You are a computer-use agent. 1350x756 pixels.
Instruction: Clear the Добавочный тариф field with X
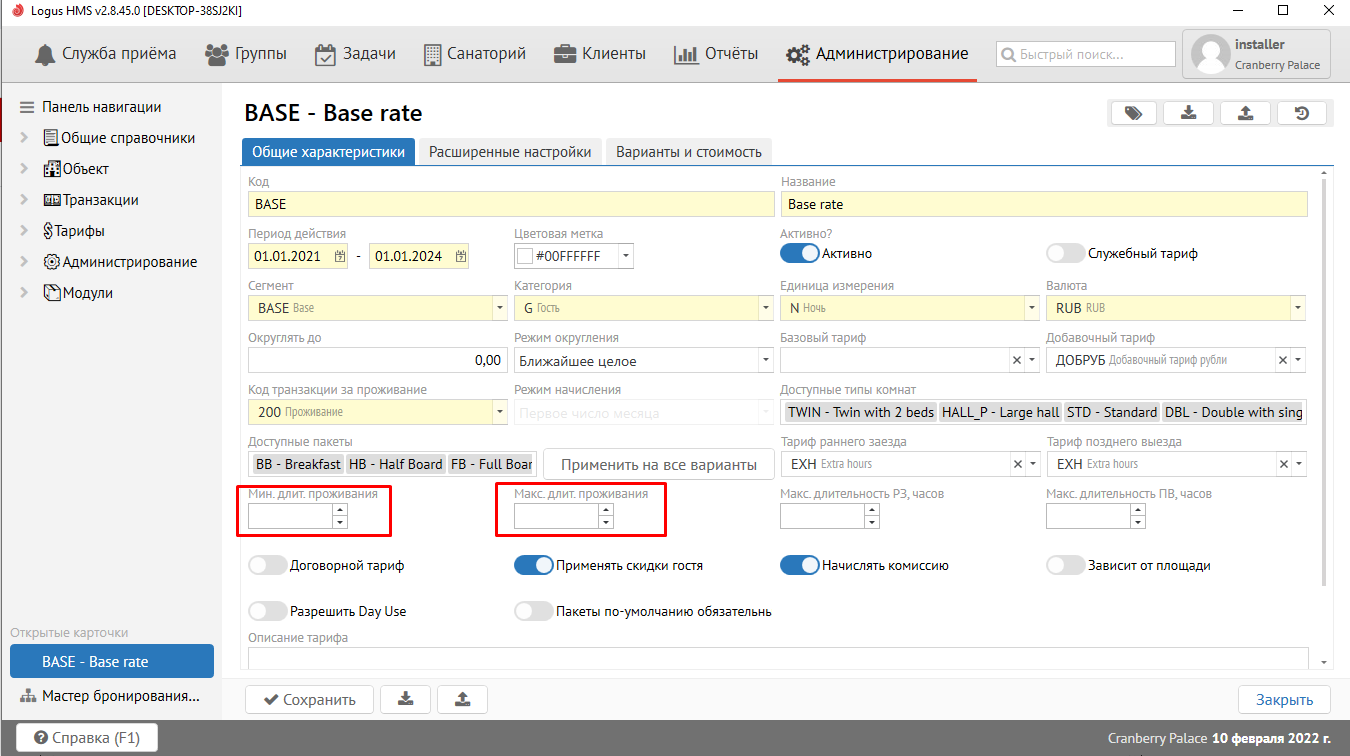tap(1281, 360)
